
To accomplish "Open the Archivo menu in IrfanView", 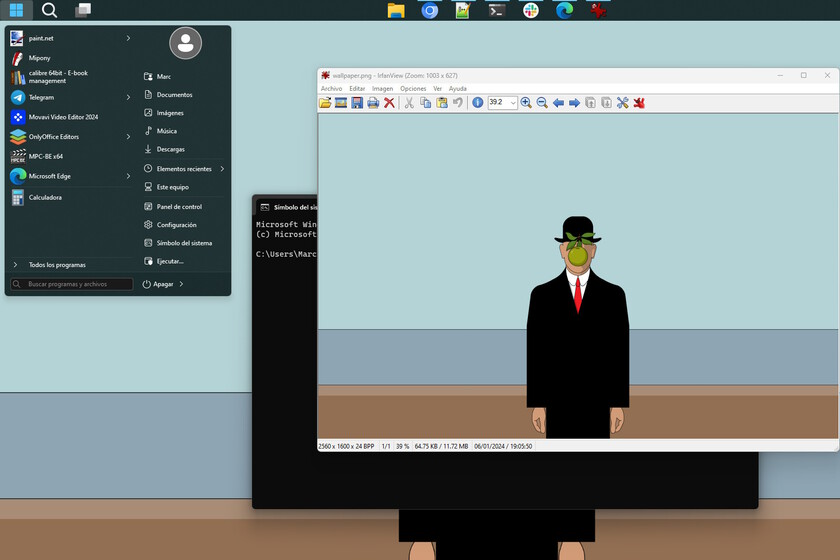I will click(x=331, y=88).
